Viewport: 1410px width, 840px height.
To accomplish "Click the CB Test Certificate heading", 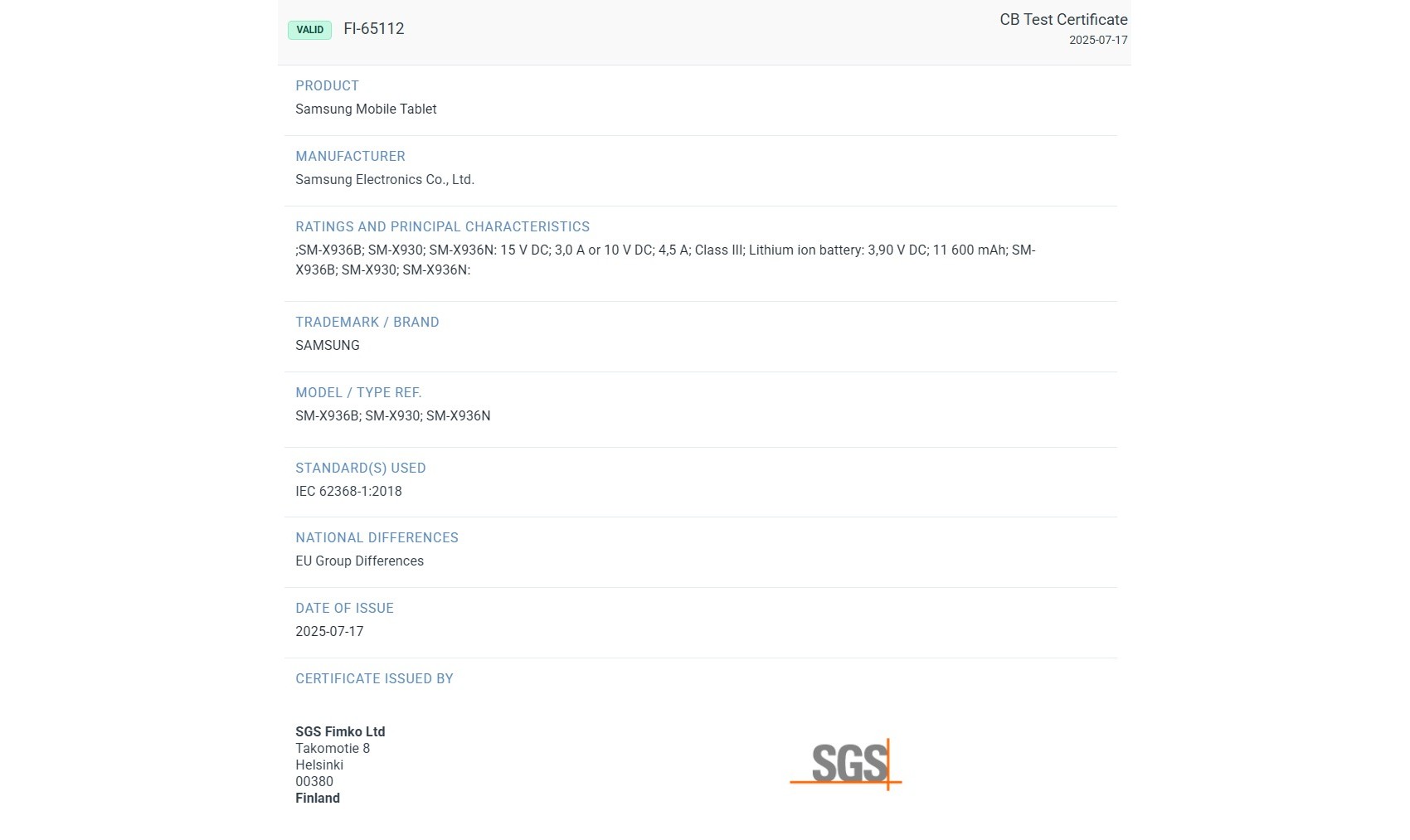I will [x=1062, y=20].
